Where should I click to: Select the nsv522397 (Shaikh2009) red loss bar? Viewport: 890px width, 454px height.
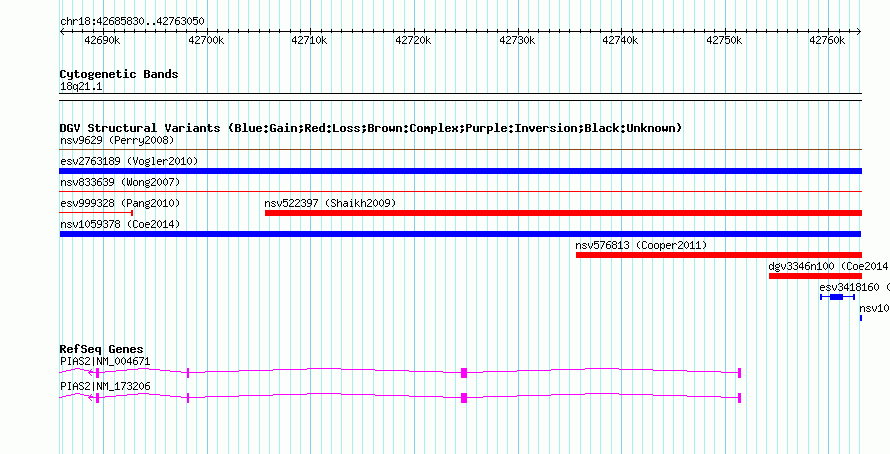click(563, 213)
